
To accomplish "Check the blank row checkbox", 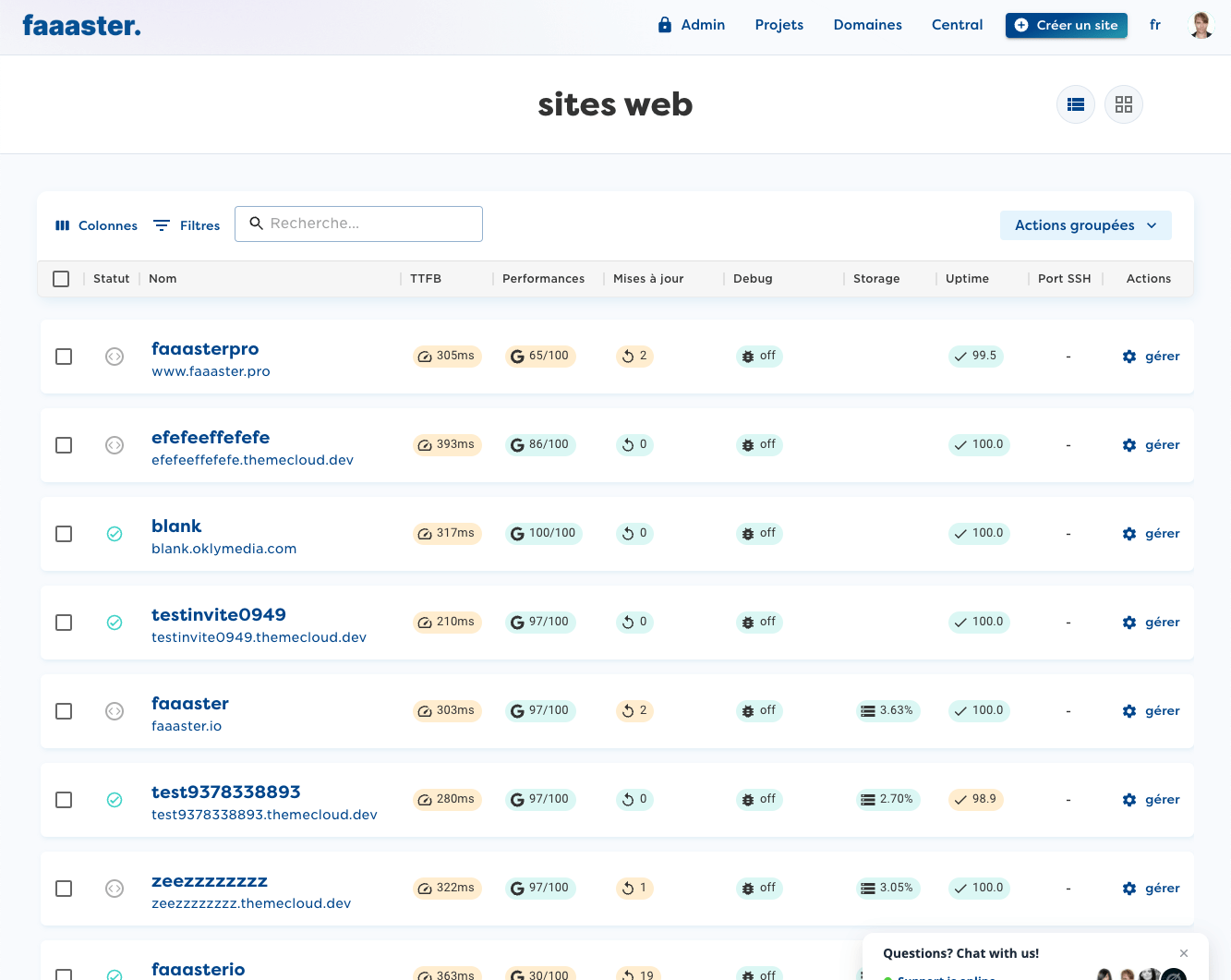I will point(64,534).
